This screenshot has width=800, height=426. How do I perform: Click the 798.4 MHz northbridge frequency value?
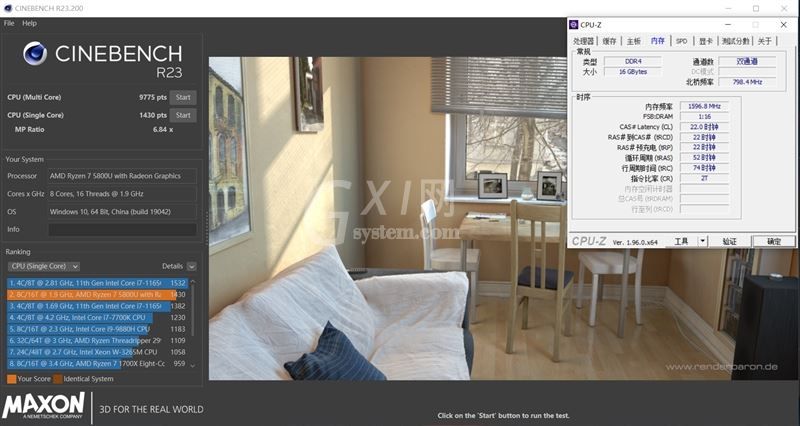[747, 82]
